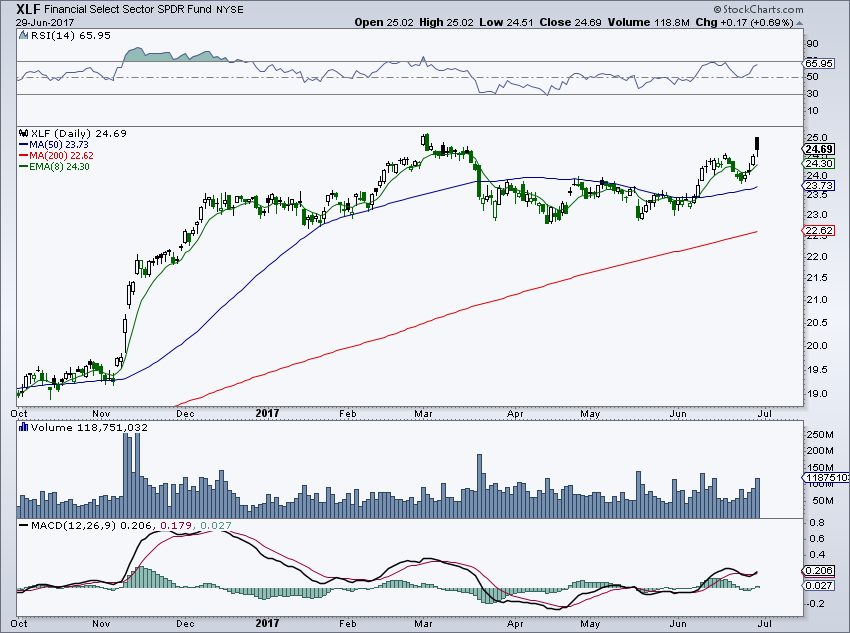
Task: Click the 23.73 MA(50) tag on price axis
Action: pyautogui.click(x=819, y=186)
